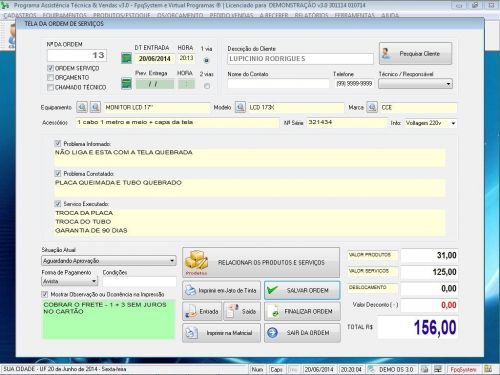Click the Acessórios text field

[x=177, y=123]
